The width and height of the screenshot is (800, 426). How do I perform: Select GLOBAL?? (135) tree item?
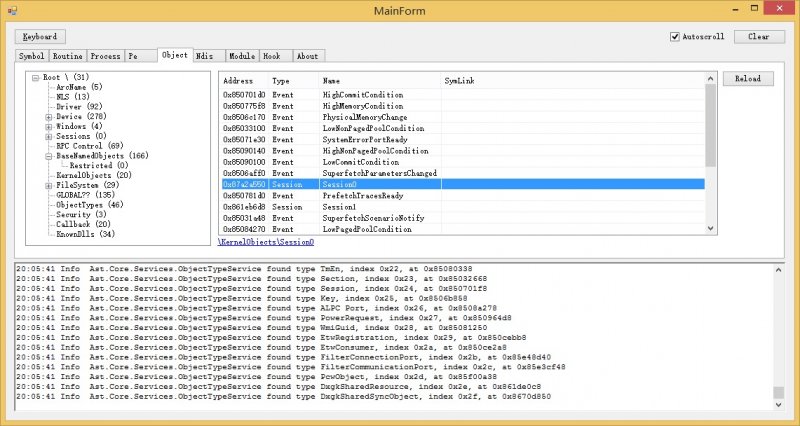tap(85, 195)
